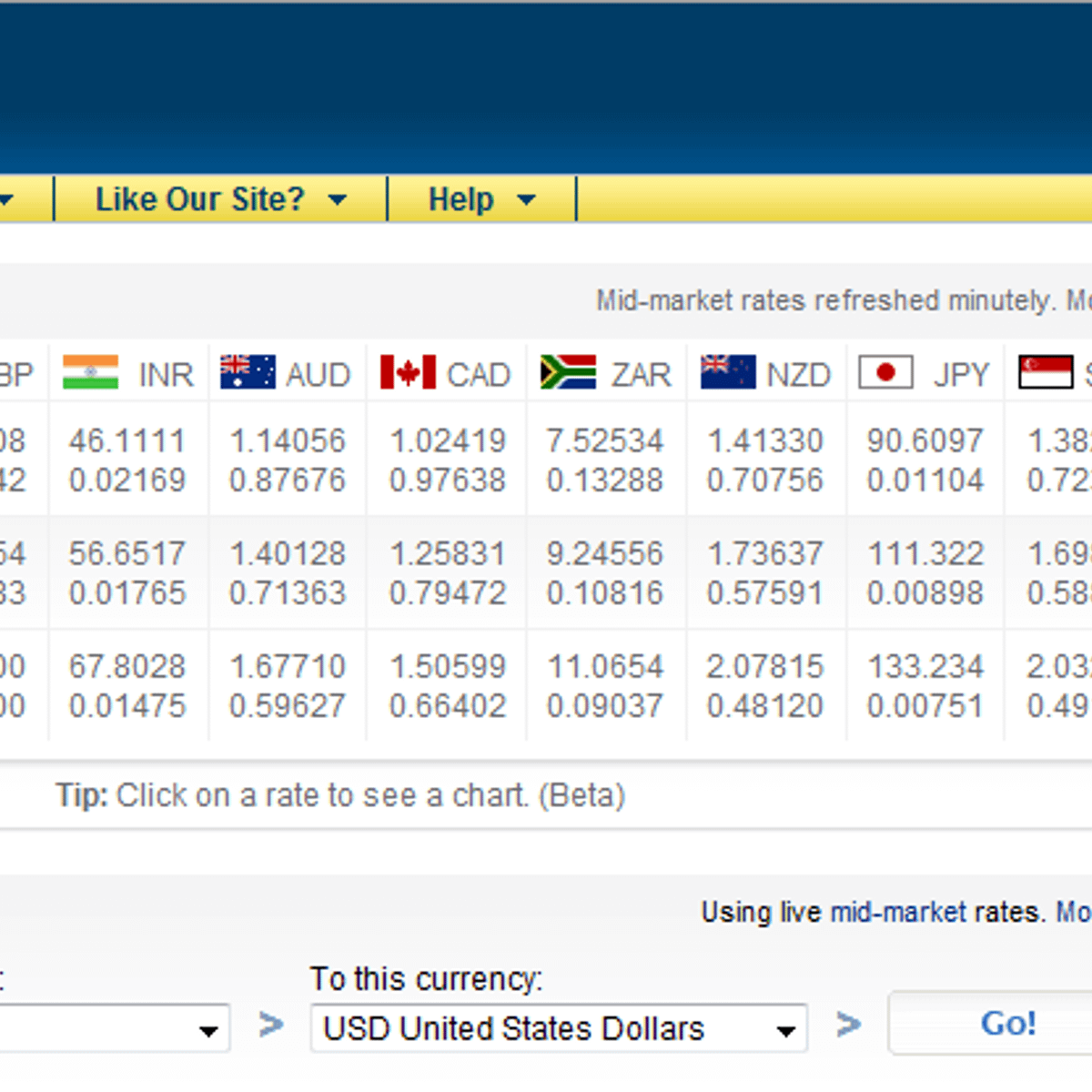Click the 46.1111 INR rate

(x=126, y=440)
